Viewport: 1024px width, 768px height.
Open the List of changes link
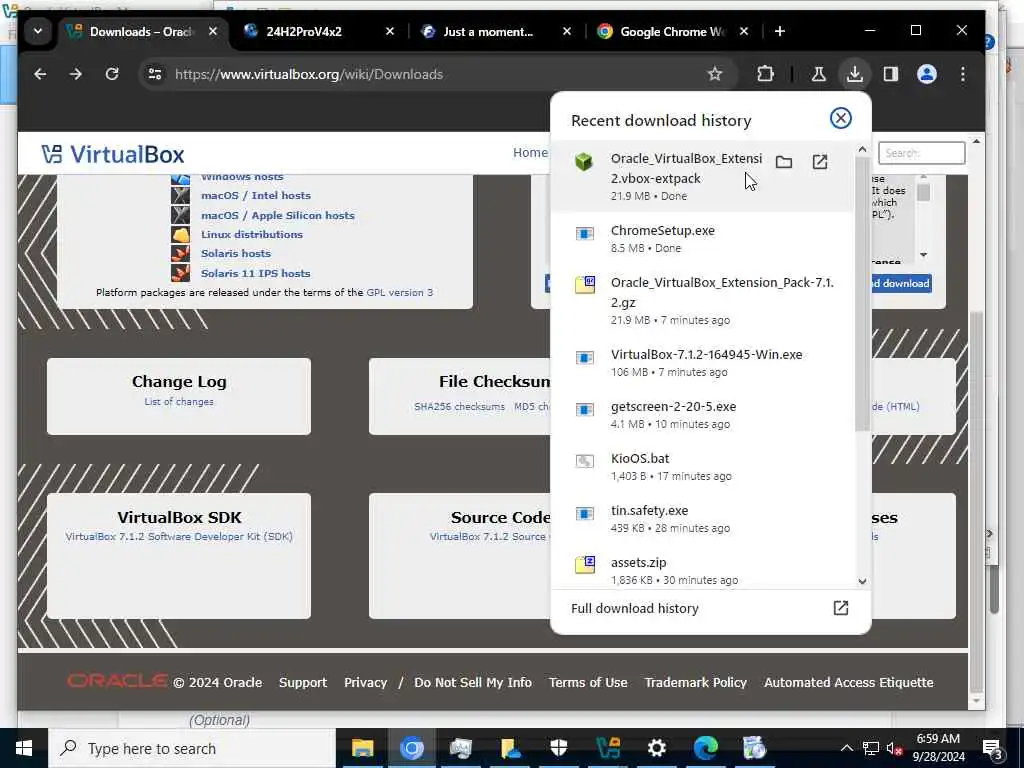click(179, 402)
